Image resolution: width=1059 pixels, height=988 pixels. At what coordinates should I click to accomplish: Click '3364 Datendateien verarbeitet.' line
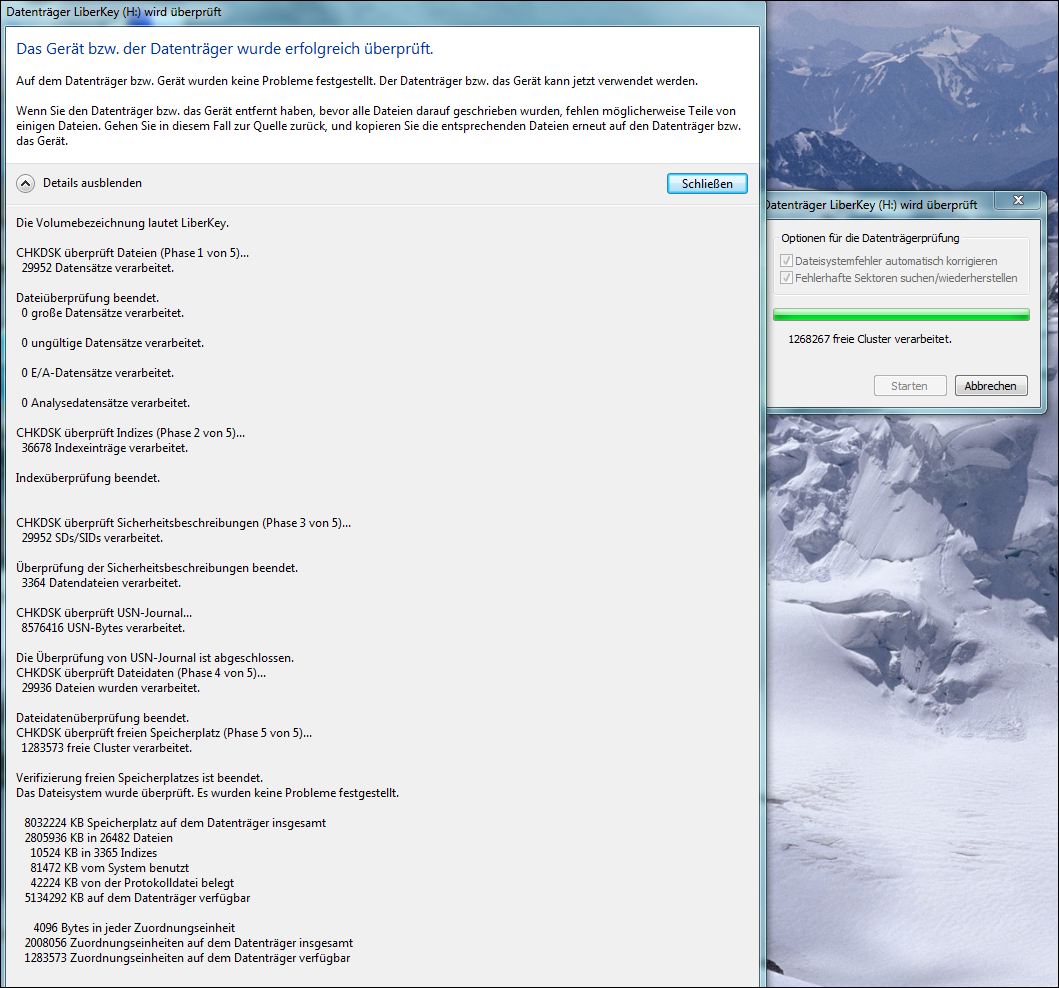(101, 583)
